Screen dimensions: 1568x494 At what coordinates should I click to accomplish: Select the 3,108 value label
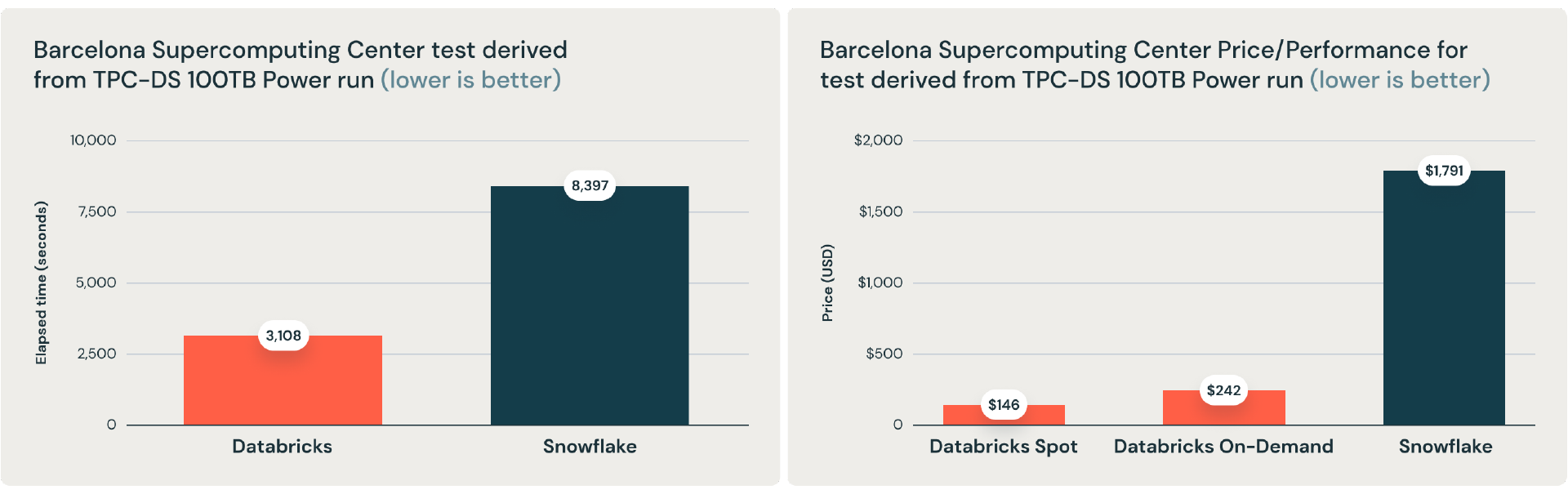click(283, 336)
